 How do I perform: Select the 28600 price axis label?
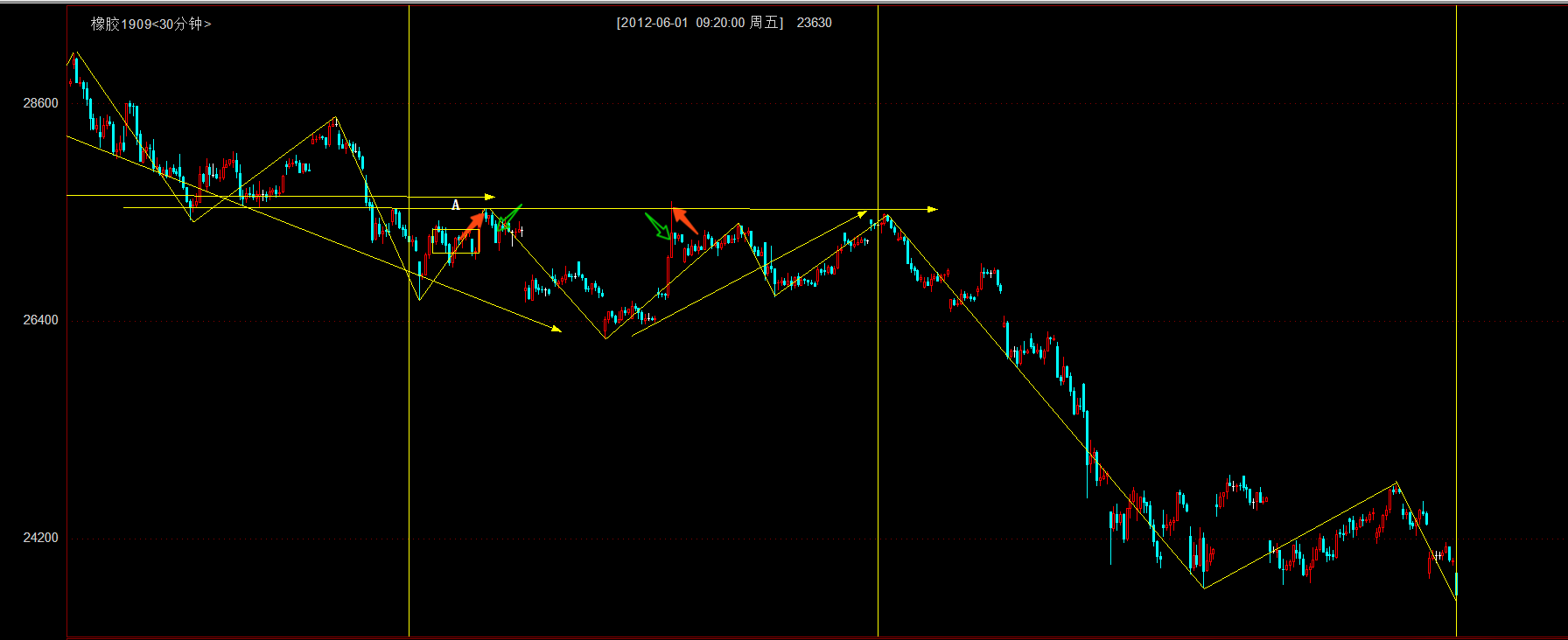(x=41, y=103)
